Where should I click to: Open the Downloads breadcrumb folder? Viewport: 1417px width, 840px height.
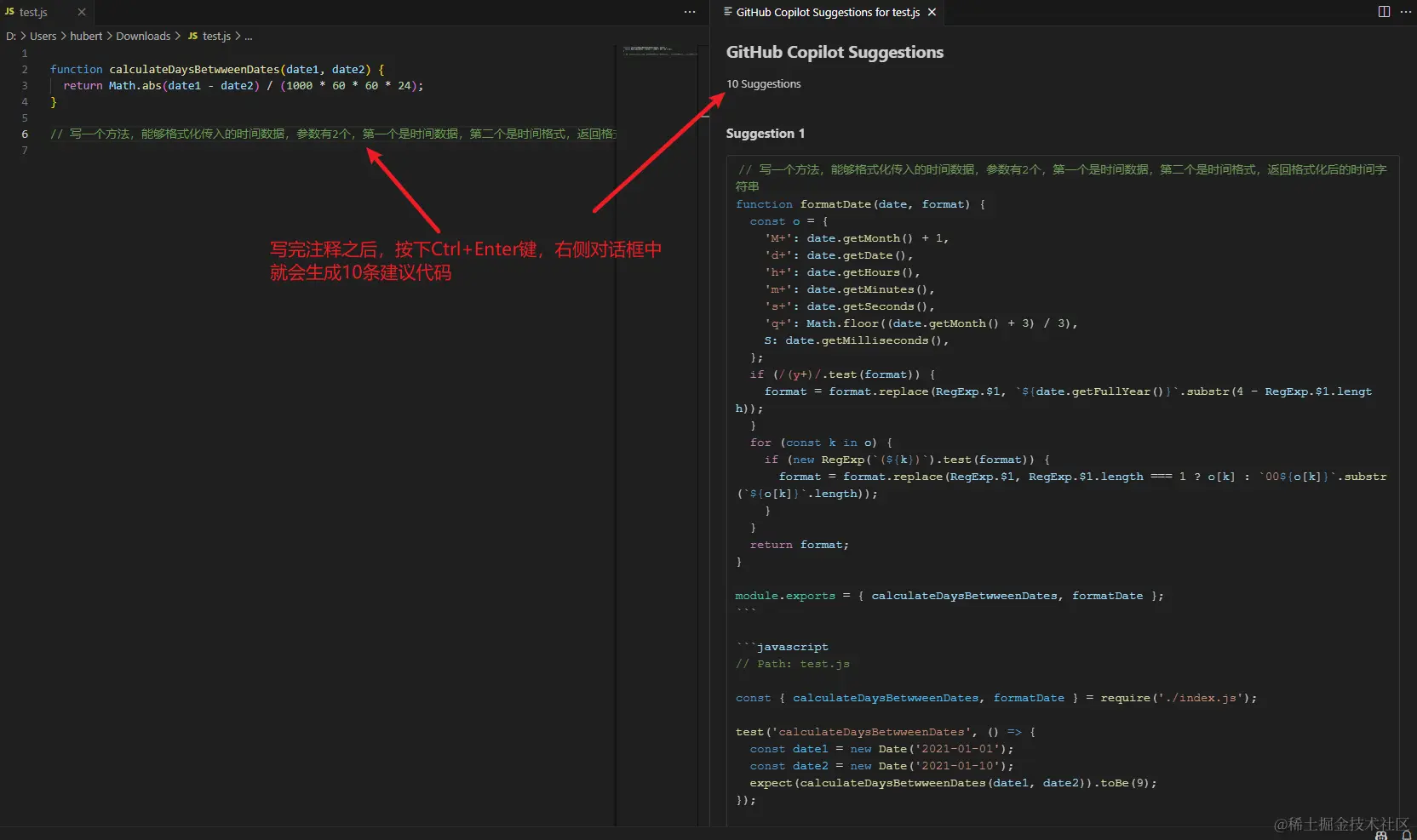(x=143, y=36)
